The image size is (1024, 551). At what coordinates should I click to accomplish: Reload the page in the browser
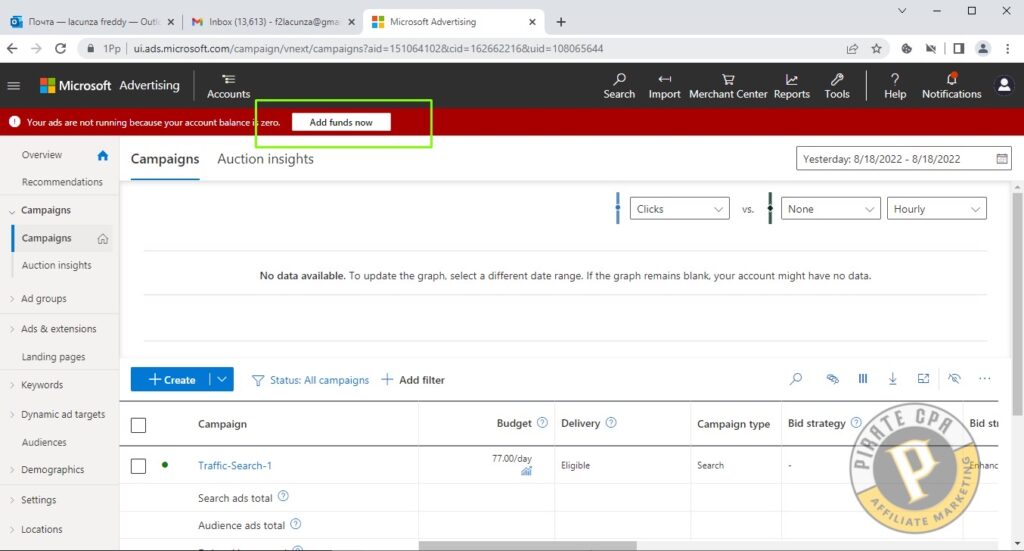60,48
